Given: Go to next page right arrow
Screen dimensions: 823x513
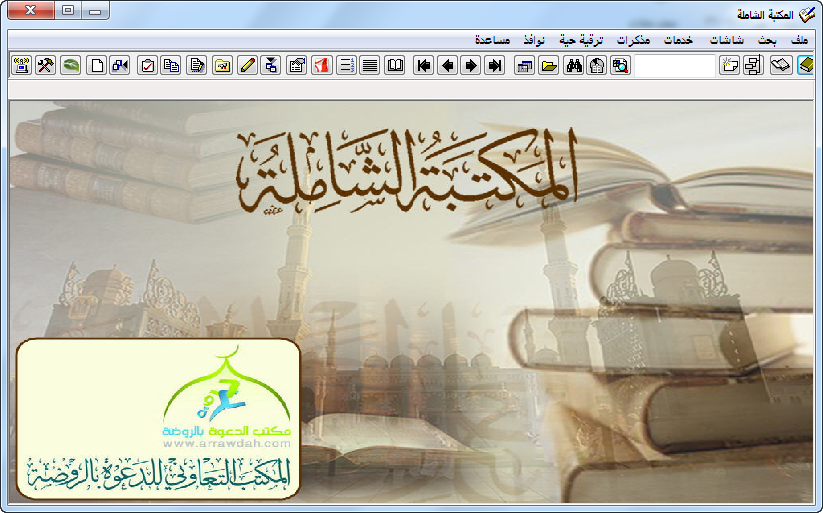Looking at the screenshot, I should 471,66.
